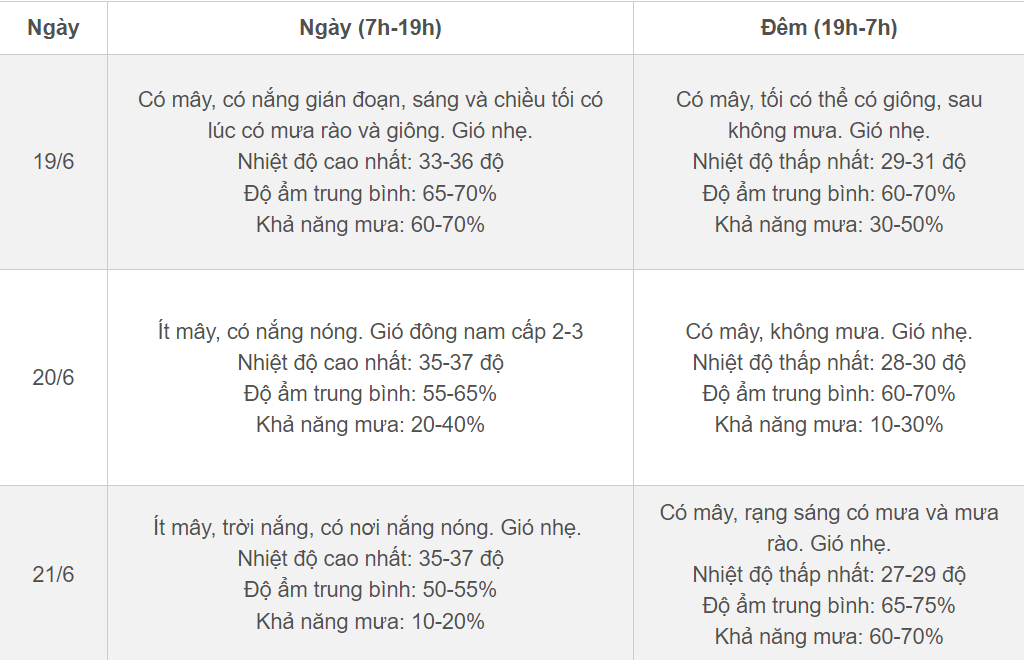Viewport: 1024px width, 660px height.
Task: Click "Khả năng mưa: 30-50%" text
Action: [x=828, y=225]
